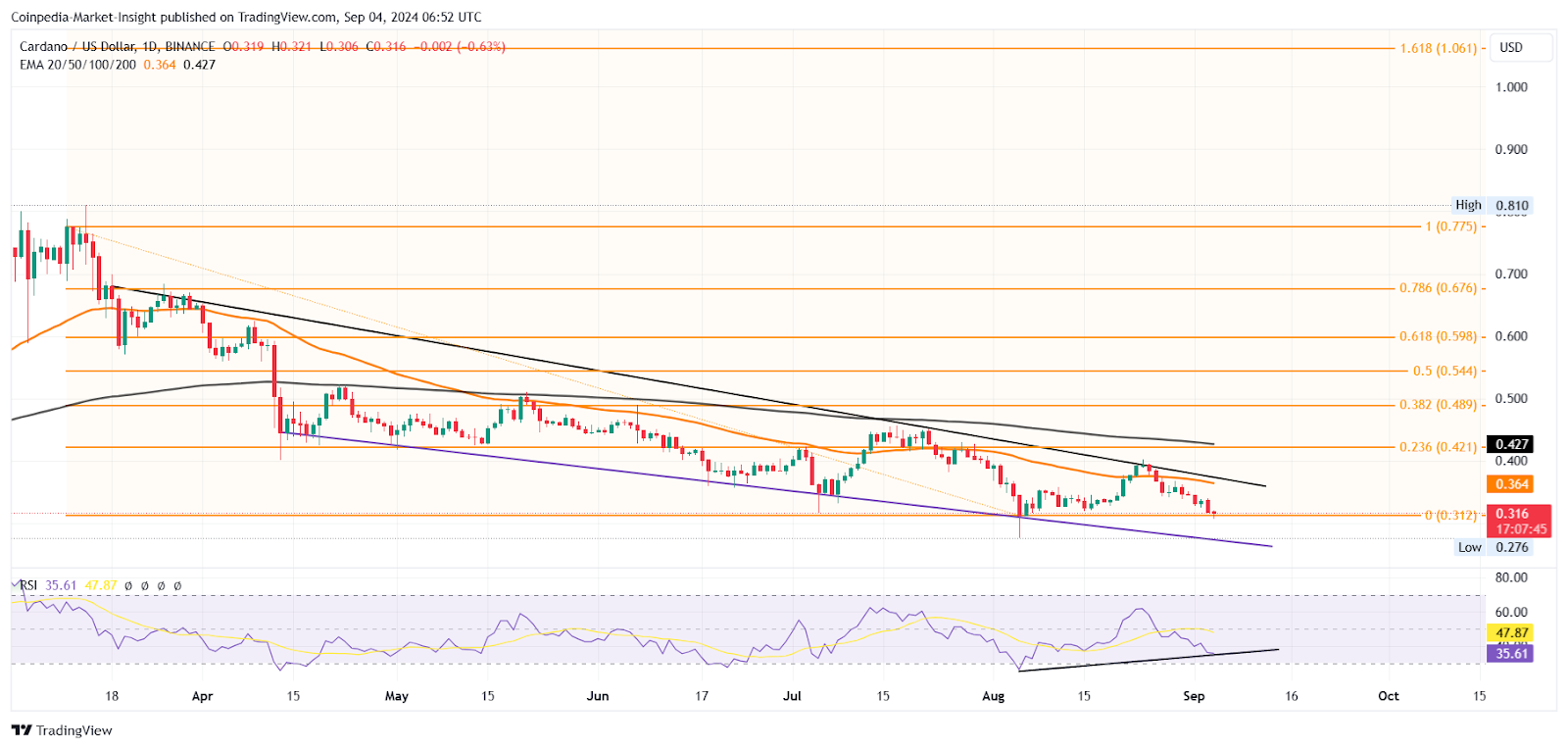1568x749 pixels.
Task: Click the 0.500 price axis level
Action: (x=1511, y=399)
